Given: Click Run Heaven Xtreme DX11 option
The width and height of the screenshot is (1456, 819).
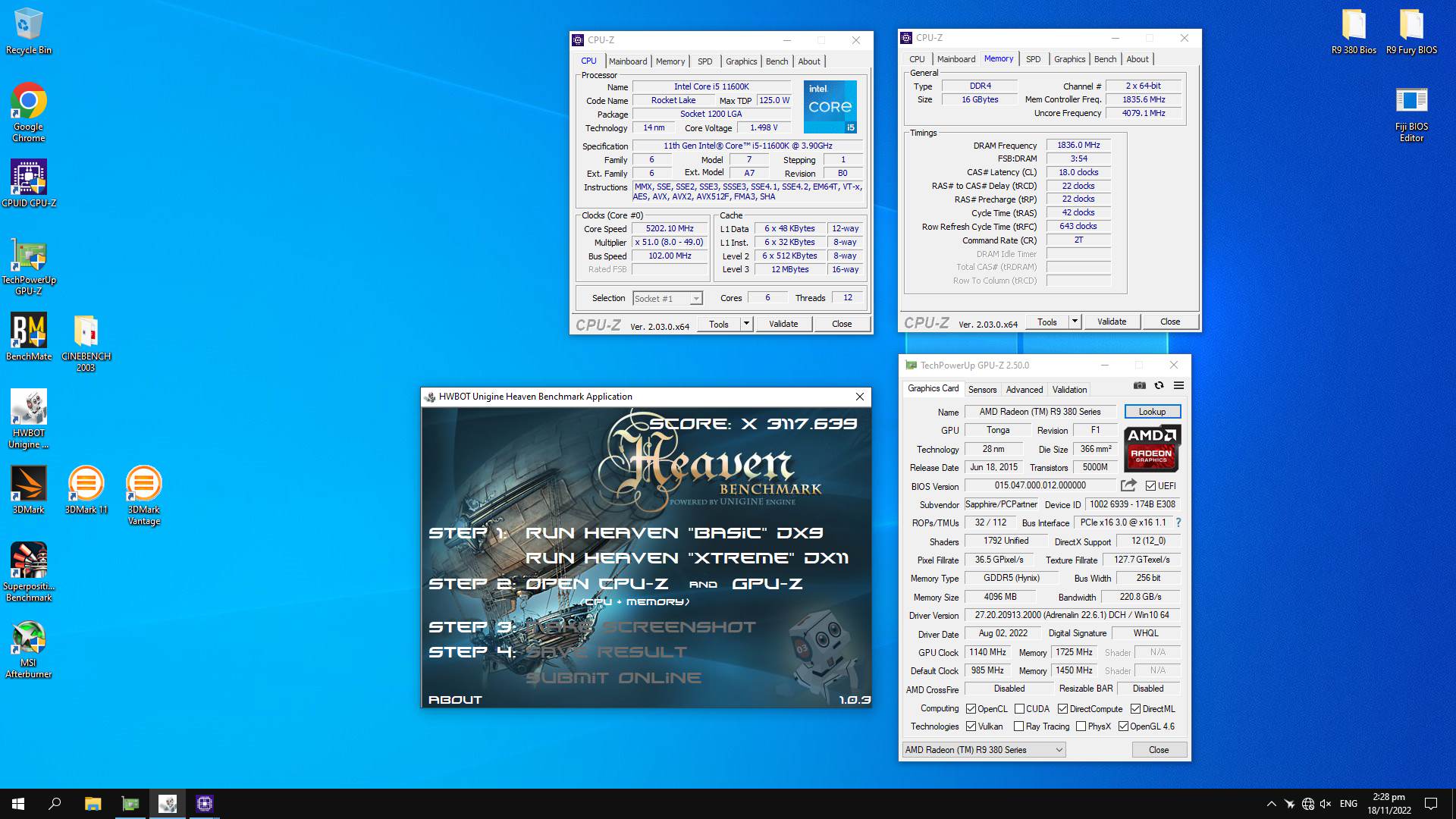Looking at the screenshot, I should [687, 558].
